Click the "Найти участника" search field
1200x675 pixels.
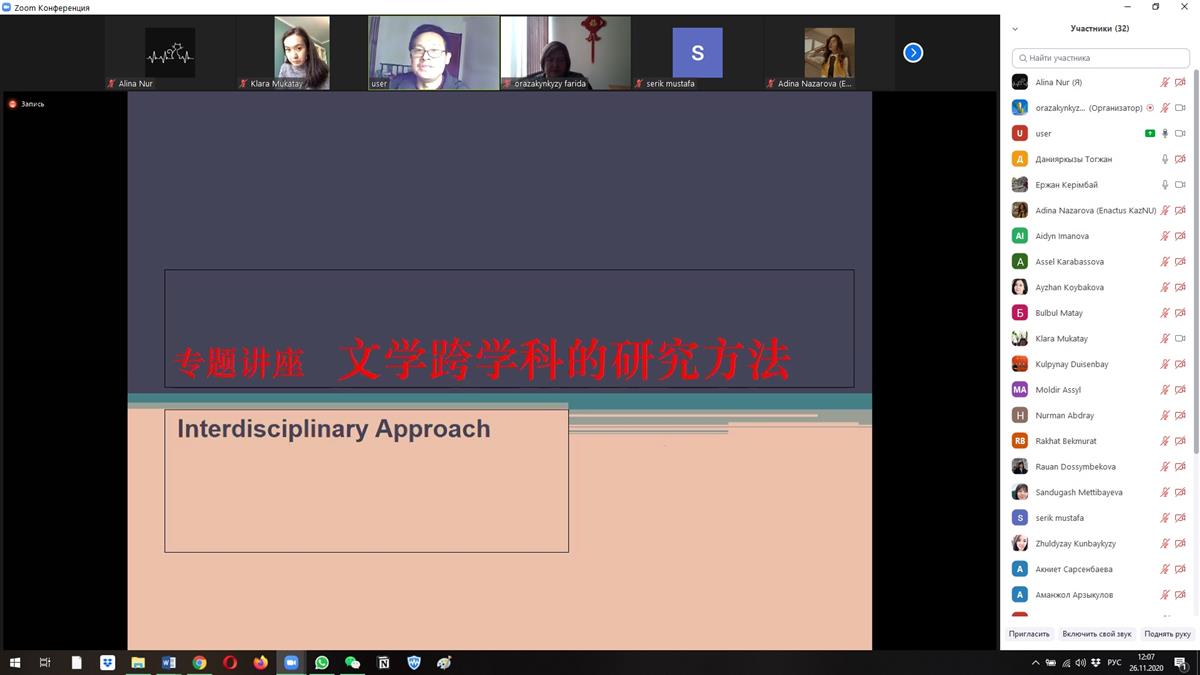click(1100, 58)
